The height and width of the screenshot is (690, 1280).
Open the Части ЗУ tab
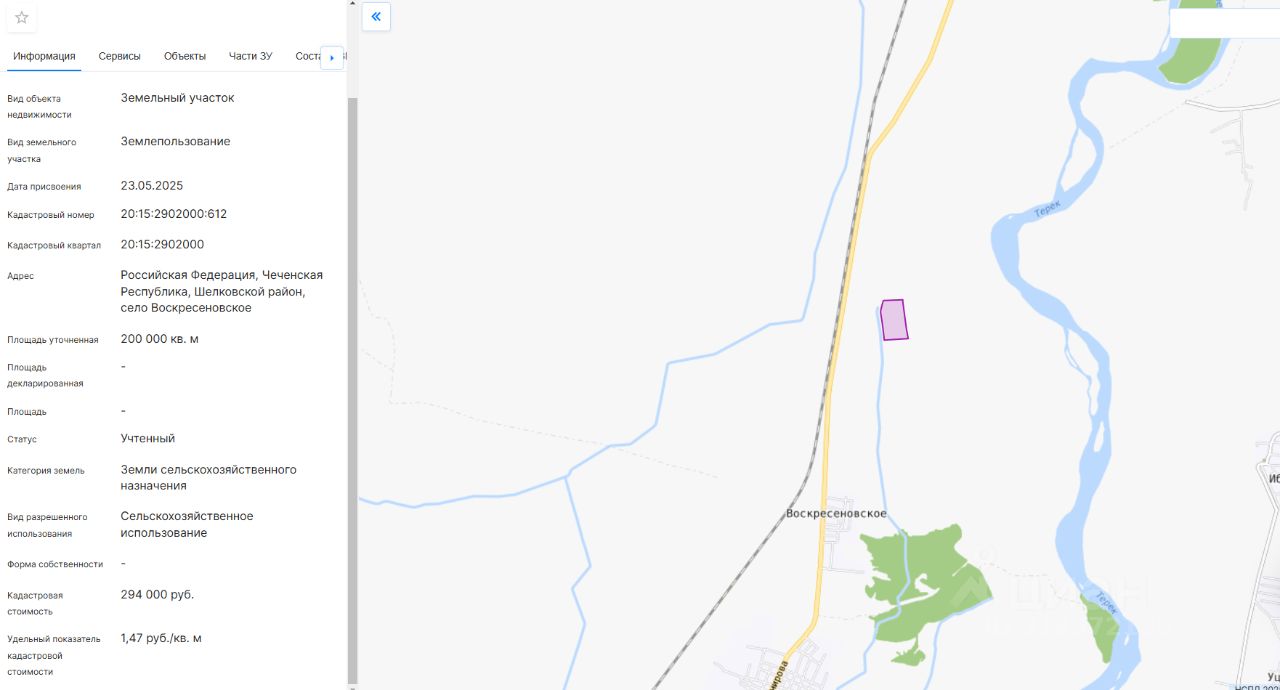pyautogui.click(x=250, y=56)
